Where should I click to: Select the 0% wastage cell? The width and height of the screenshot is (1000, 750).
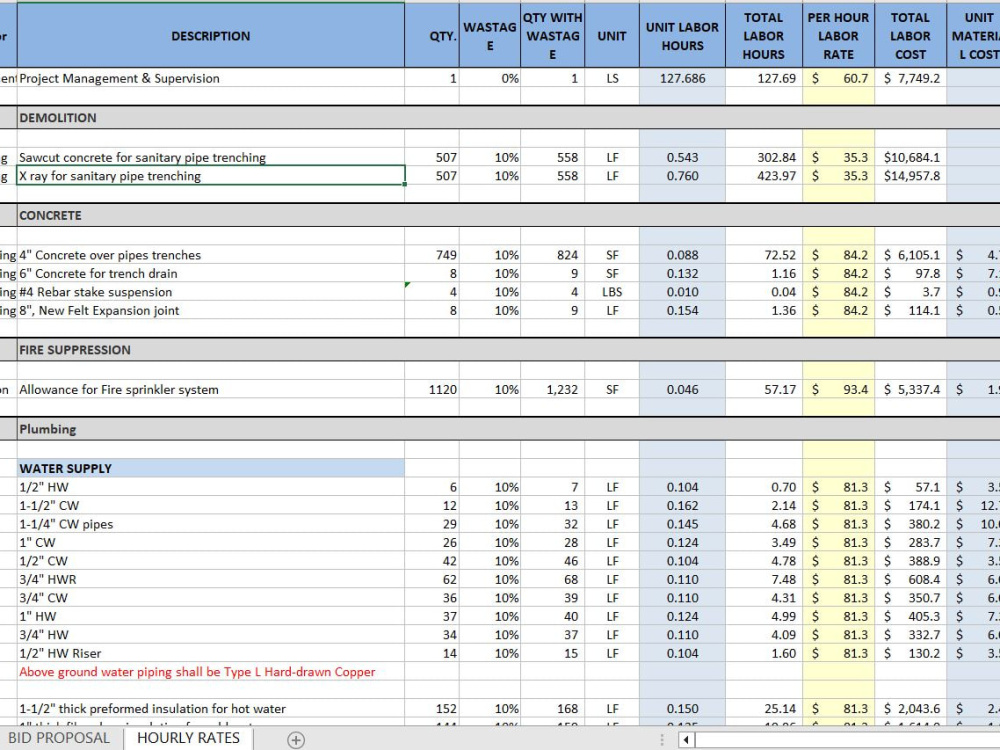coord(490,78)
